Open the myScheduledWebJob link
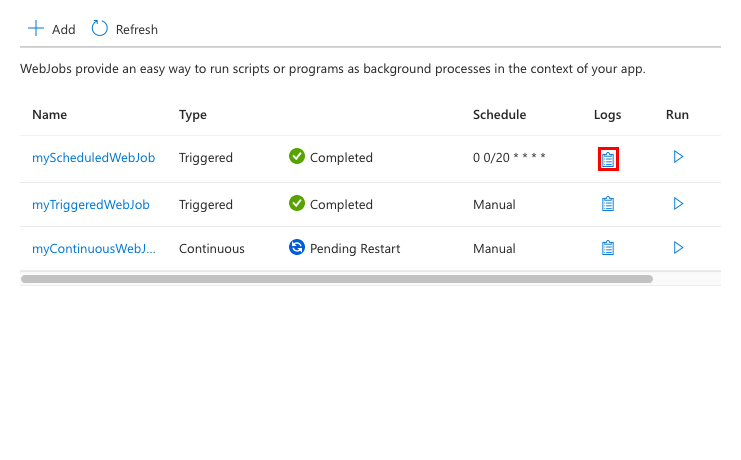The width and height of the screenshot is (741, 460). pos(94,157)
